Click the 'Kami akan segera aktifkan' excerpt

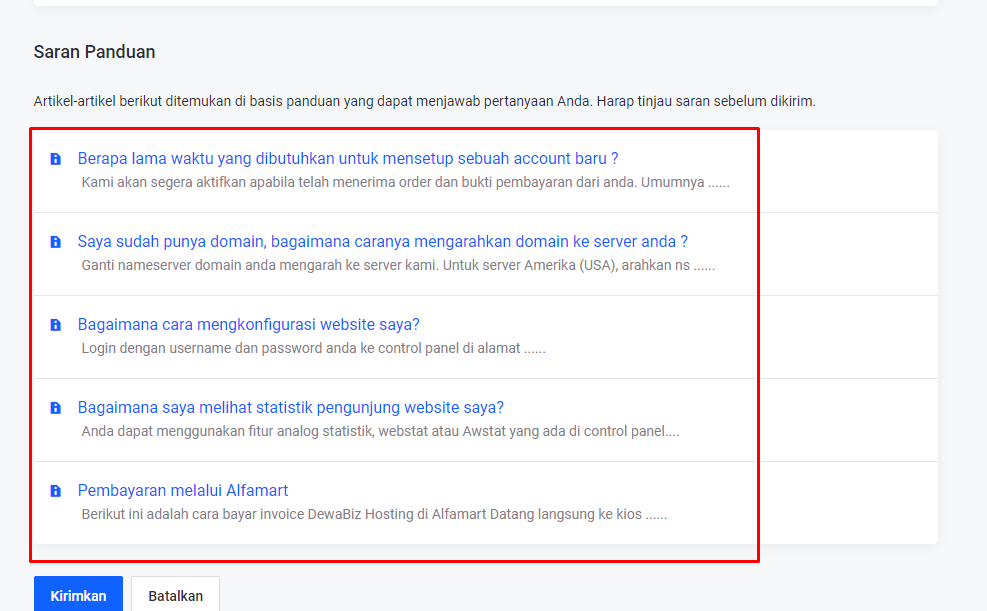coord(405,183)
